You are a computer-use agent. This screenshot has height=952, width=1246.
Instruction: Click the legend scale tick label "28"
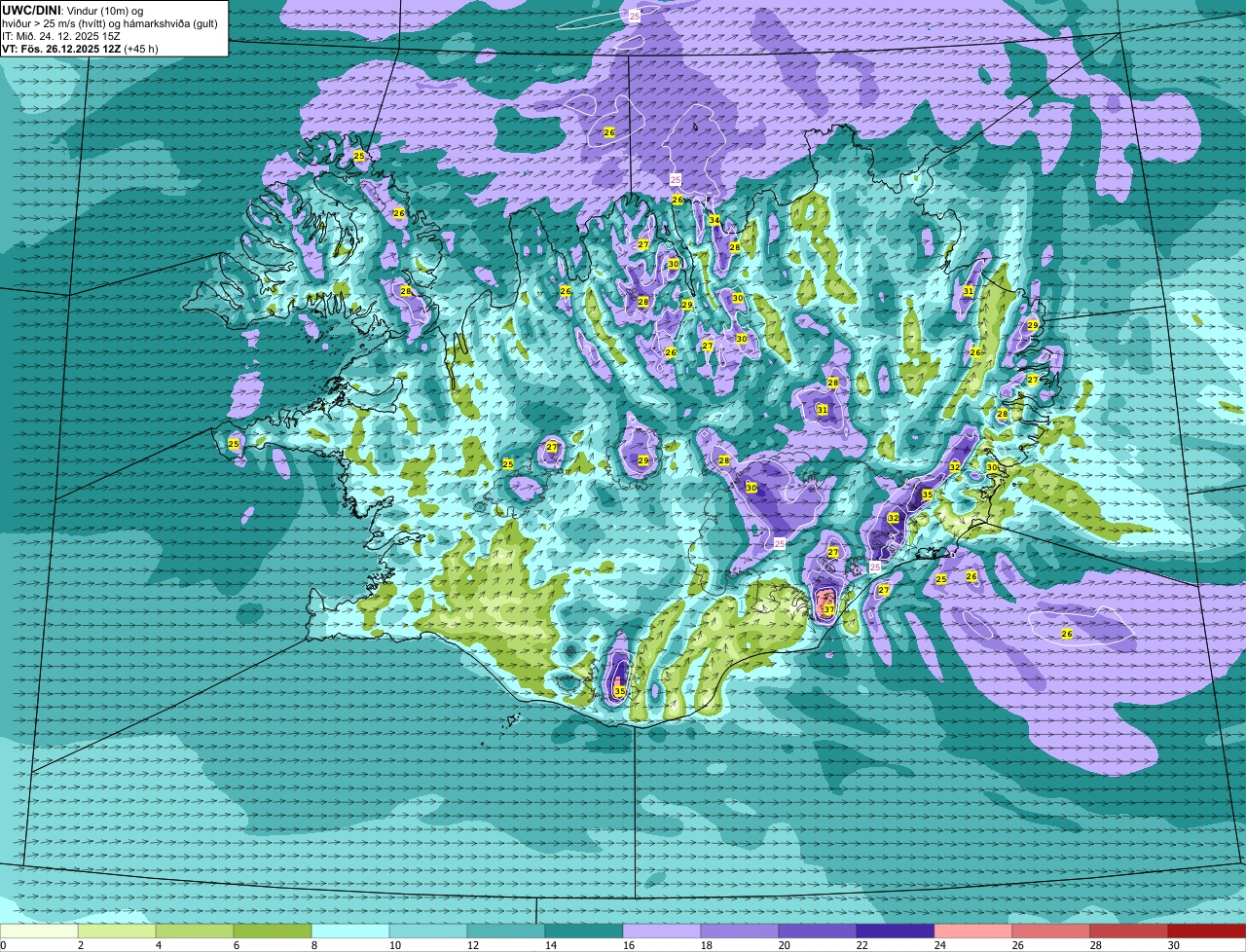(1096, 945)
